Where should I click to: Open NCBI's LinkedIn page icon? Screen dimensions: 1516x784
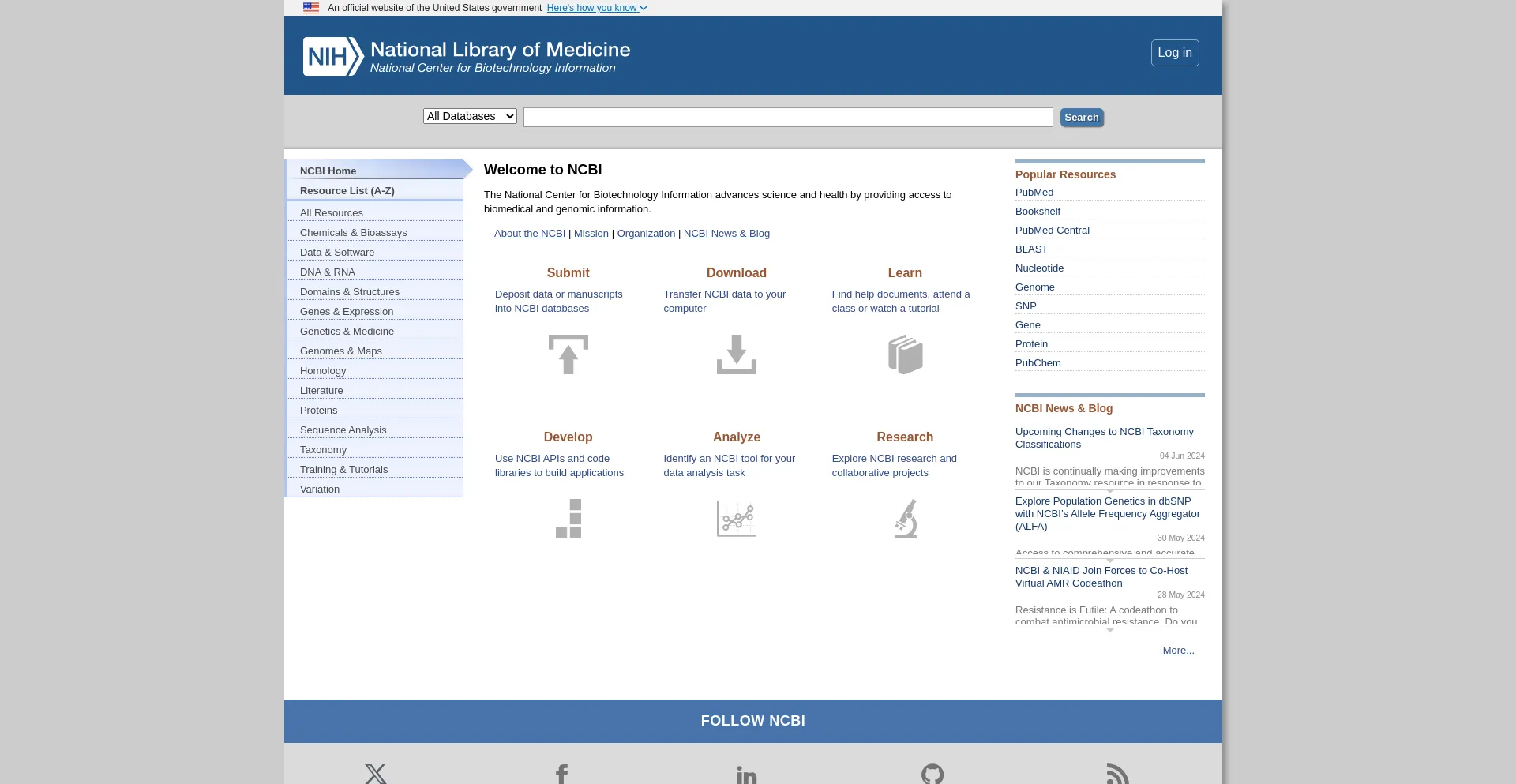[x=746, y=775]
